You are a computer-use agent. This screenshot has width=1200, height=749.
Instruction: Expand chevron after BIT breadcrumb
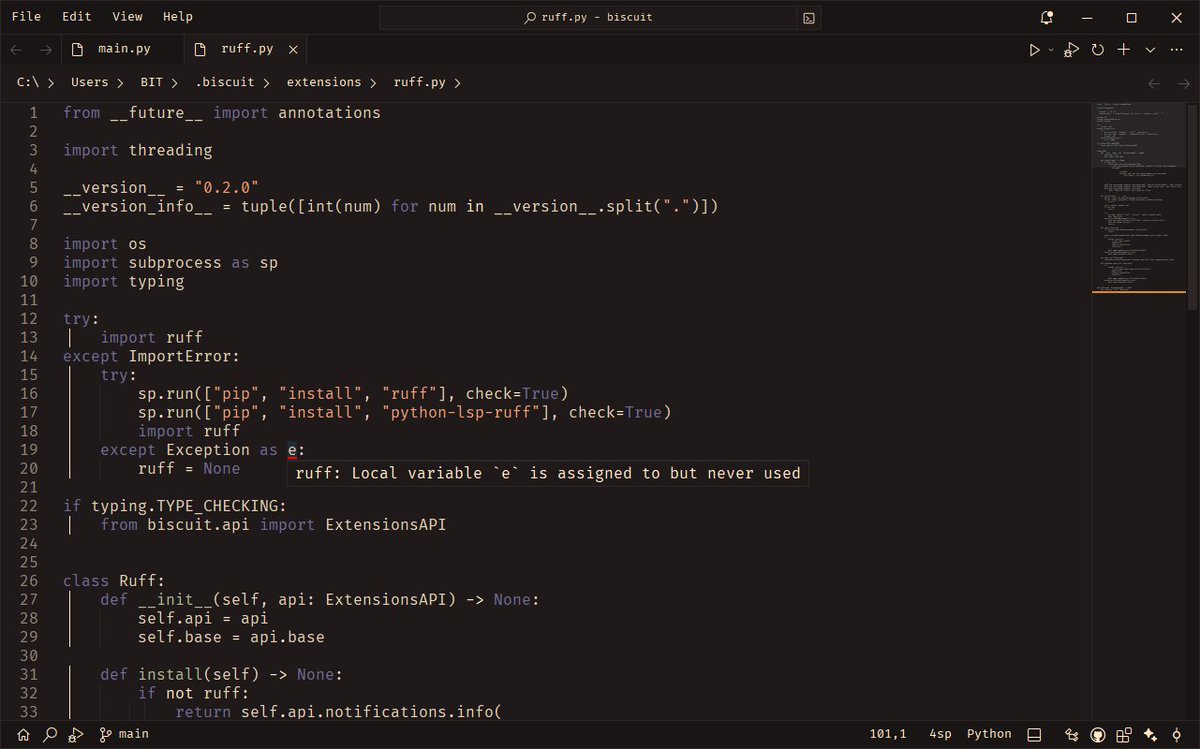point(174,83)
